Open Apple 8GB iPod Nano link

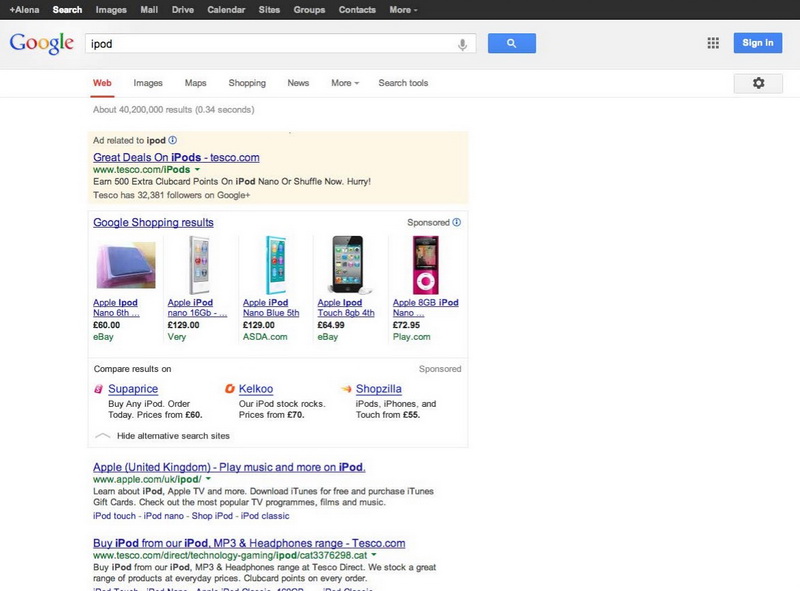426,308
